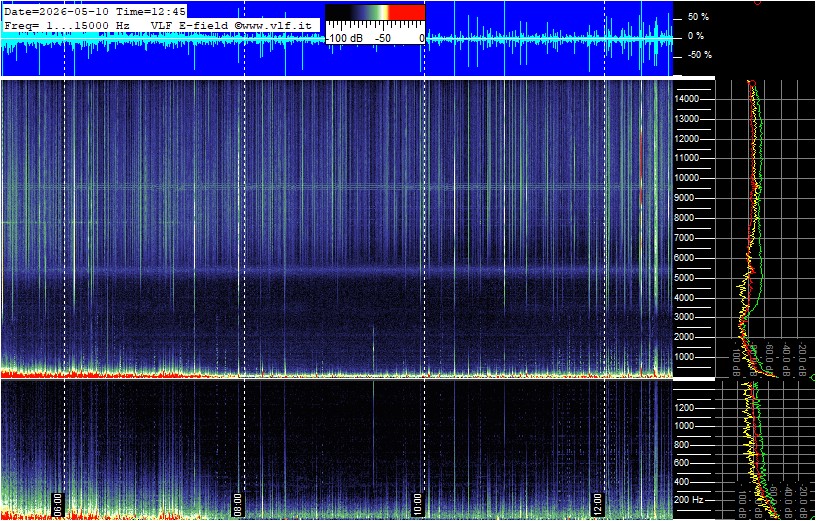Click the 10000 frequency axis label
This screenshot has width=816, height=521.
click(686, 178)
